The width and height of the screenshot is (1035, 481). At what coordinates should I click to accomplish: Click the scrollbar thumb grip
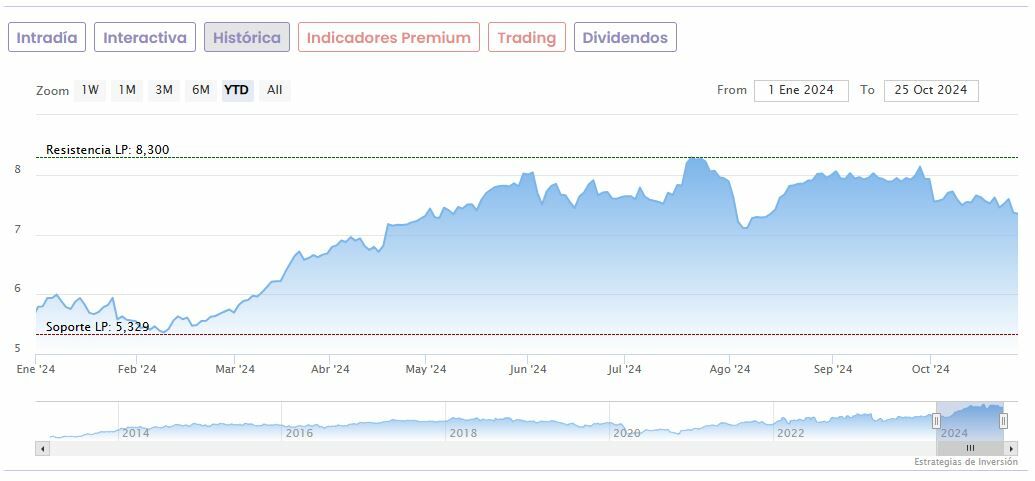pyautogui.click(x=970, y=448)
